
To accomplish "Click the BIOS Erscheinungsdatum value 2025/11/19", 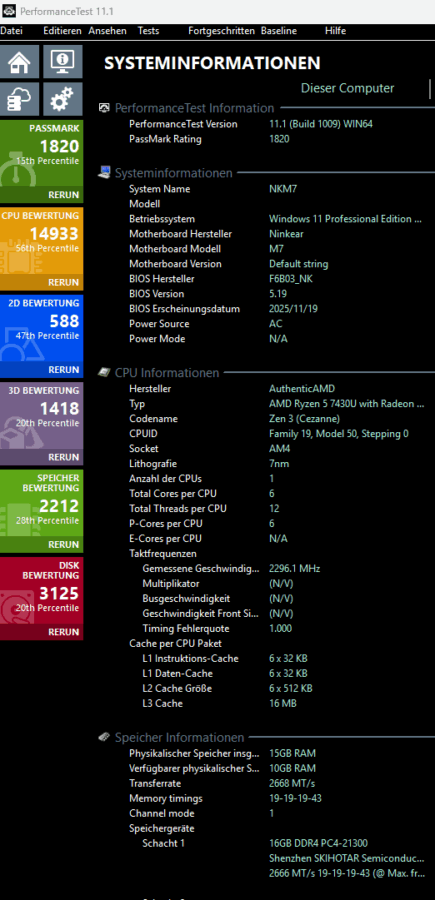I will [293, 309].
